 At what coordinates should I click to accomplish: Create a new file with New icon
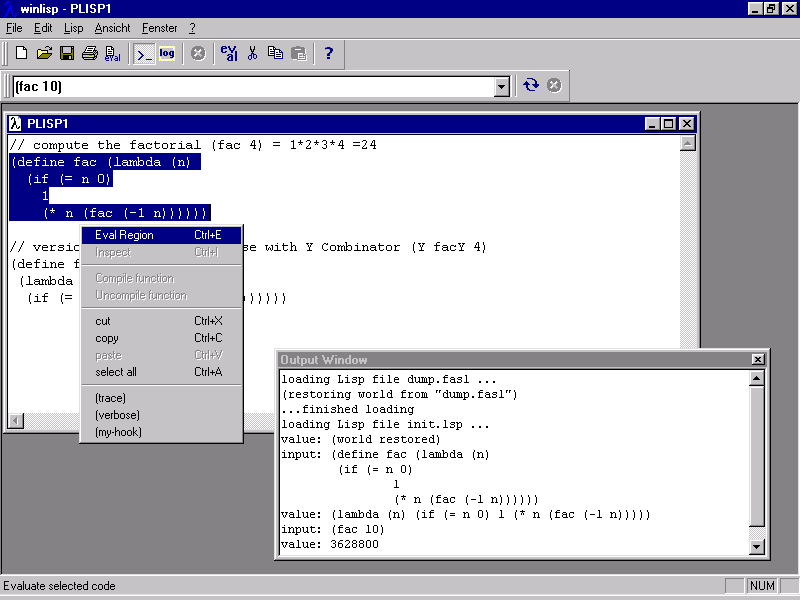pos(21,53)
